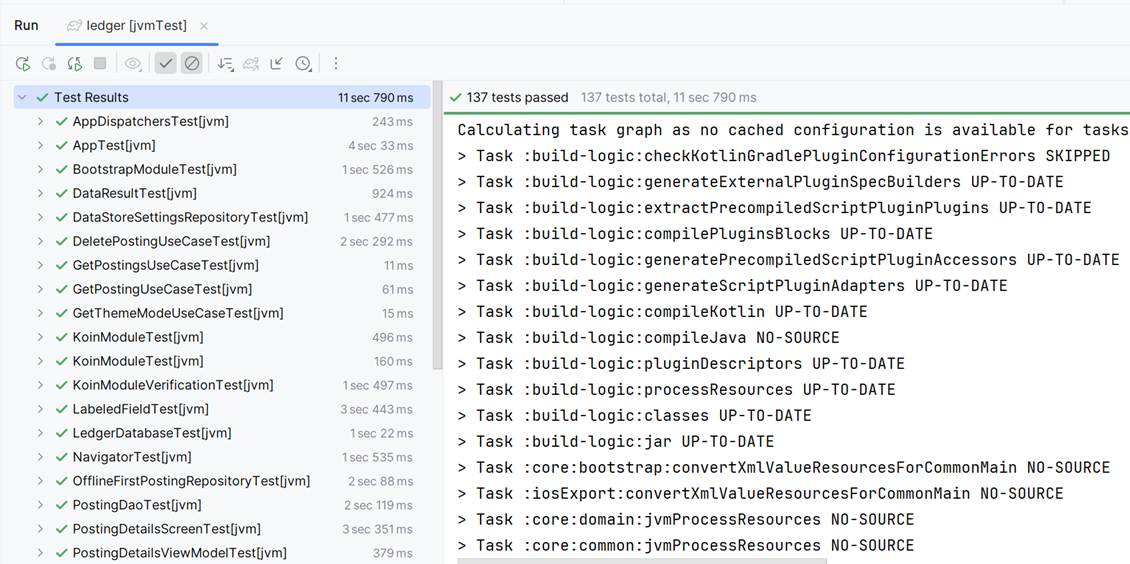
Task: Expand DataResultTest[jvm] node
Action: tap(40, 193)
